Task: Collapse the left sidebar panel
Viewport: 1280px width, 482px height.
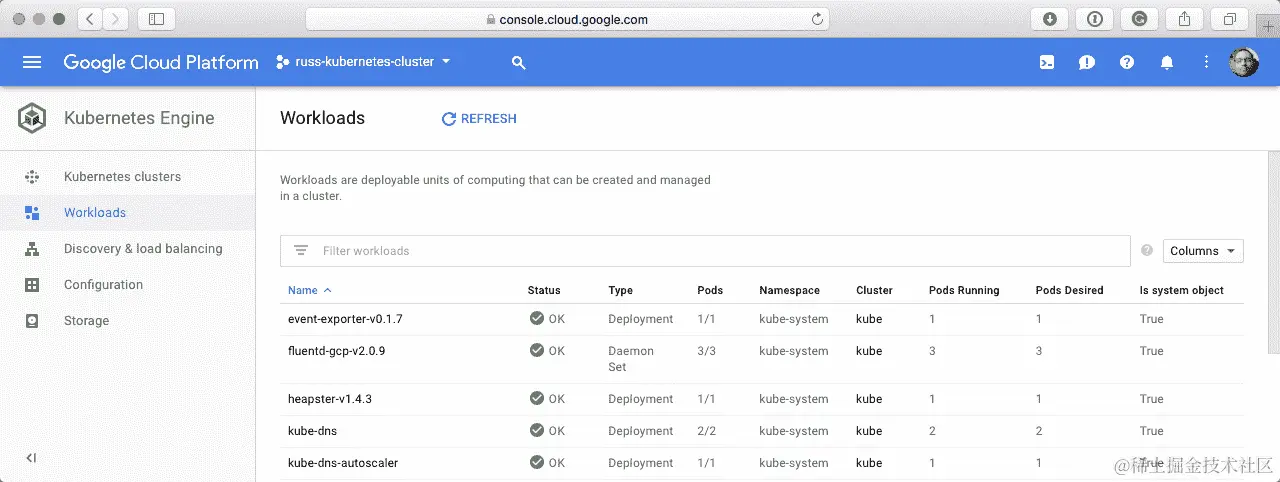Action: (31, 458)
